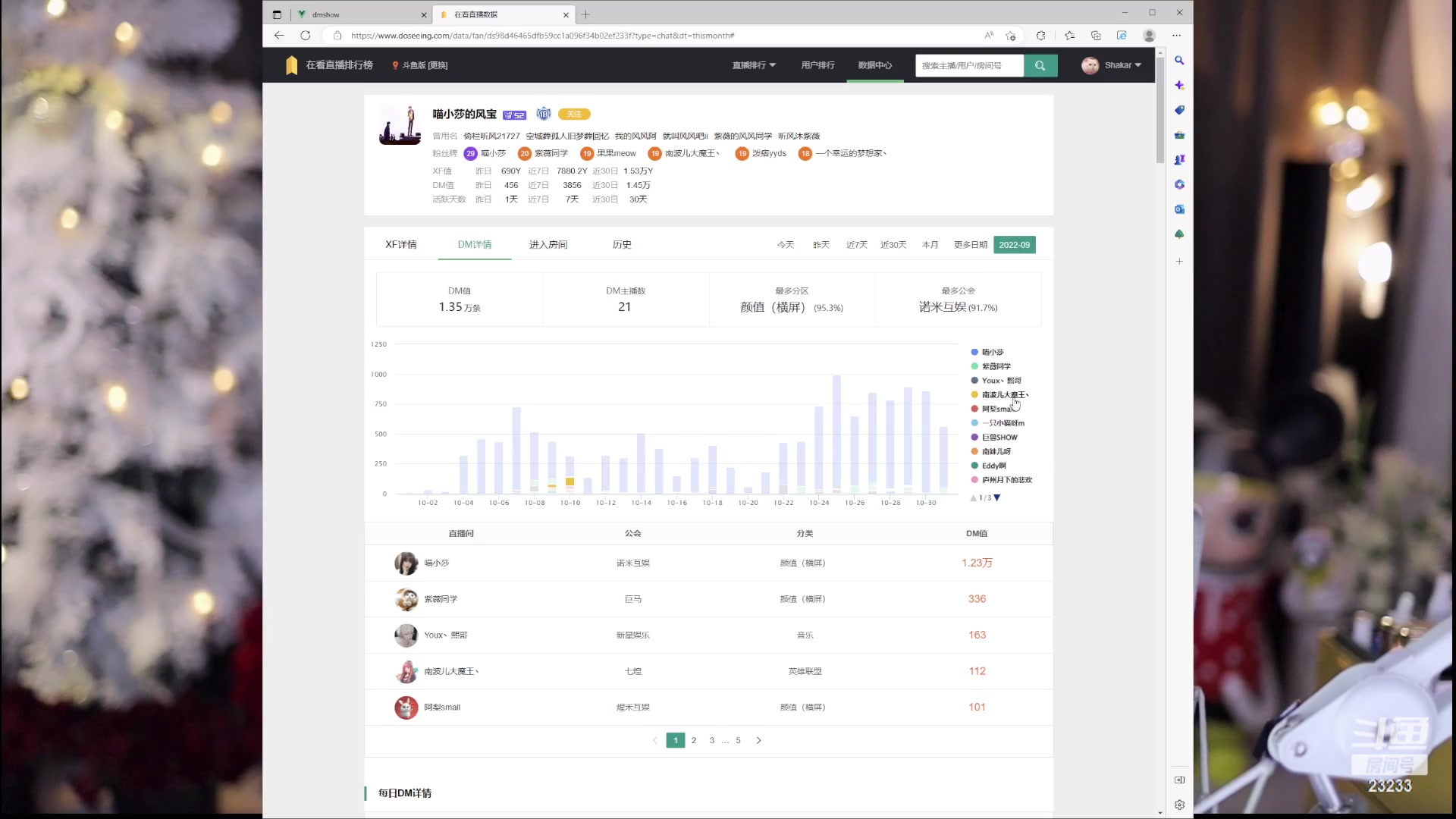Open the Tools/Toolbox icon in sidebar
This screenshot has width=1456, height=819.
pyautogui.click(x=1179, y=135)
